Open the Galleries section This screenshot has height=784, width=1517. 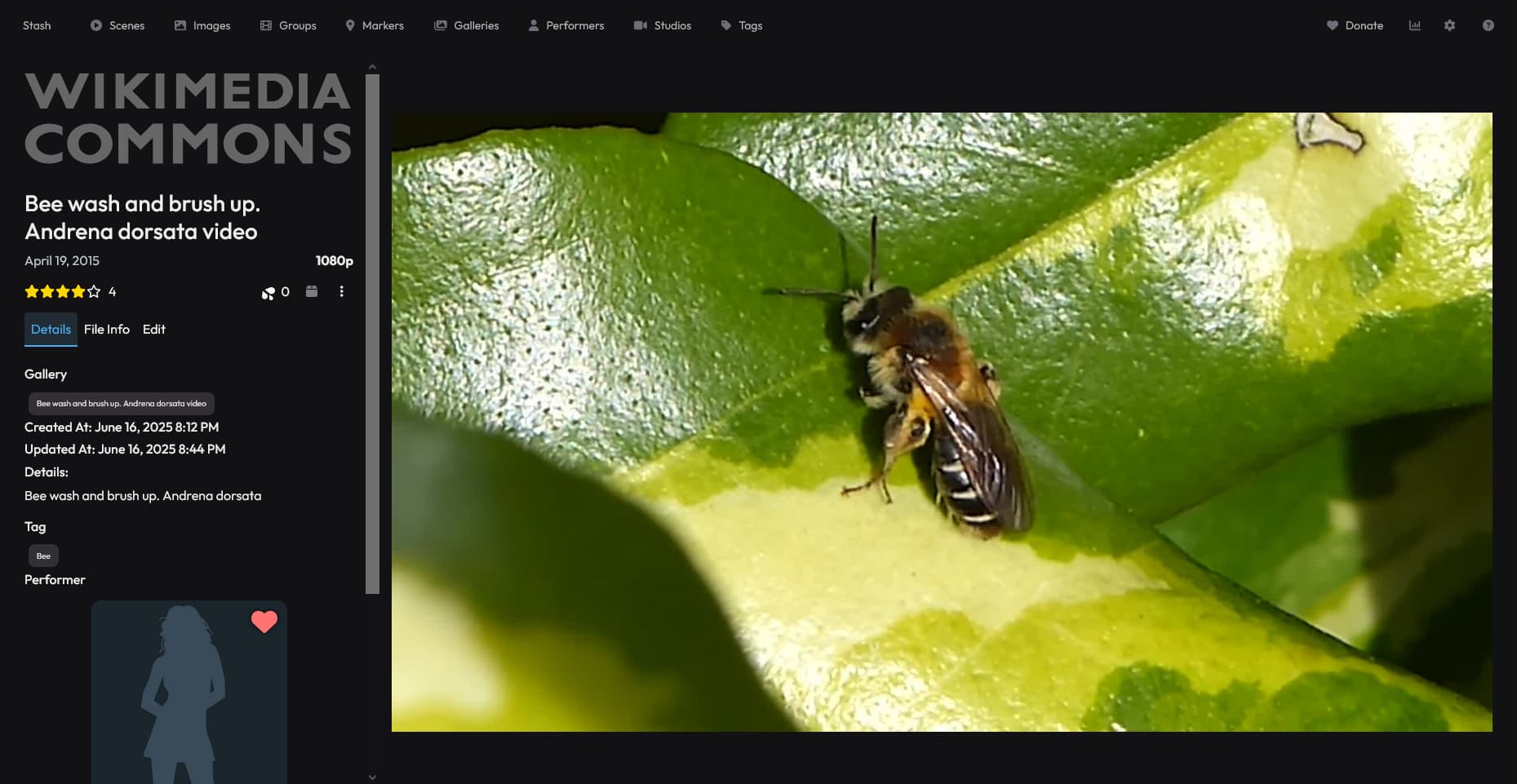pos(467,25)
